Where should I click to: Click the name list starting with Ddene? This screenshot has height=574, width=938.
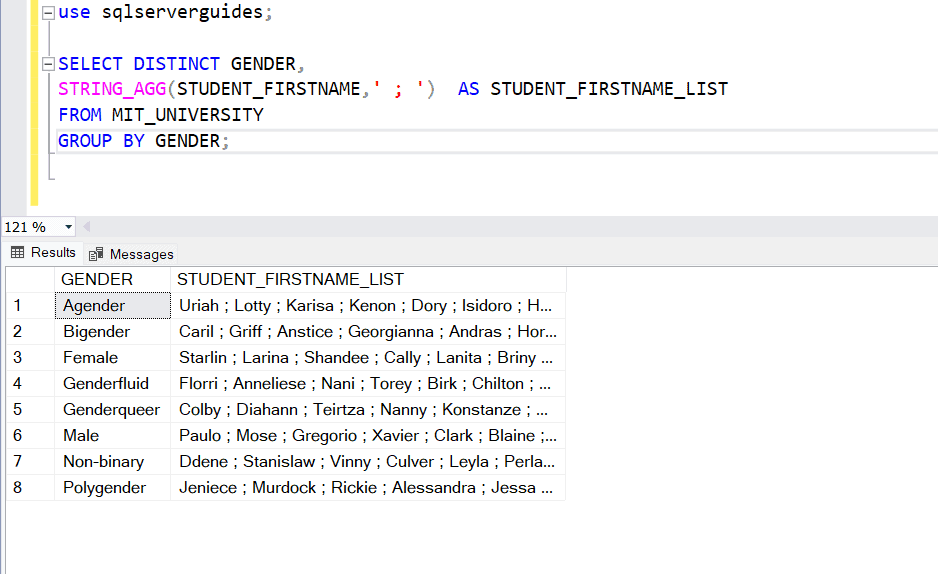pos(368,462)
